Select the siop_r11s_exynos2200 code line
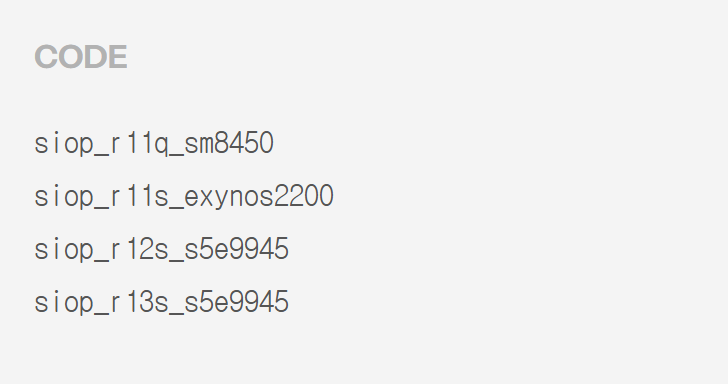The image size is (728, 384). 184,196
